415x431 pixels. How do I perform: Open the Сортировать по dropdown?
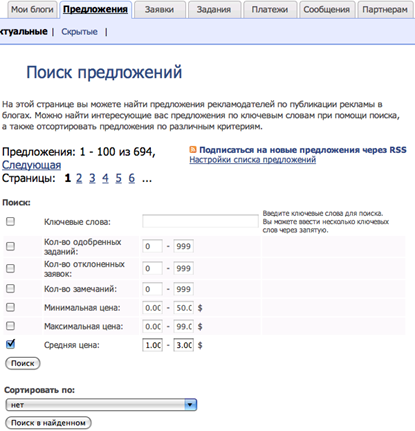[101, 405]
